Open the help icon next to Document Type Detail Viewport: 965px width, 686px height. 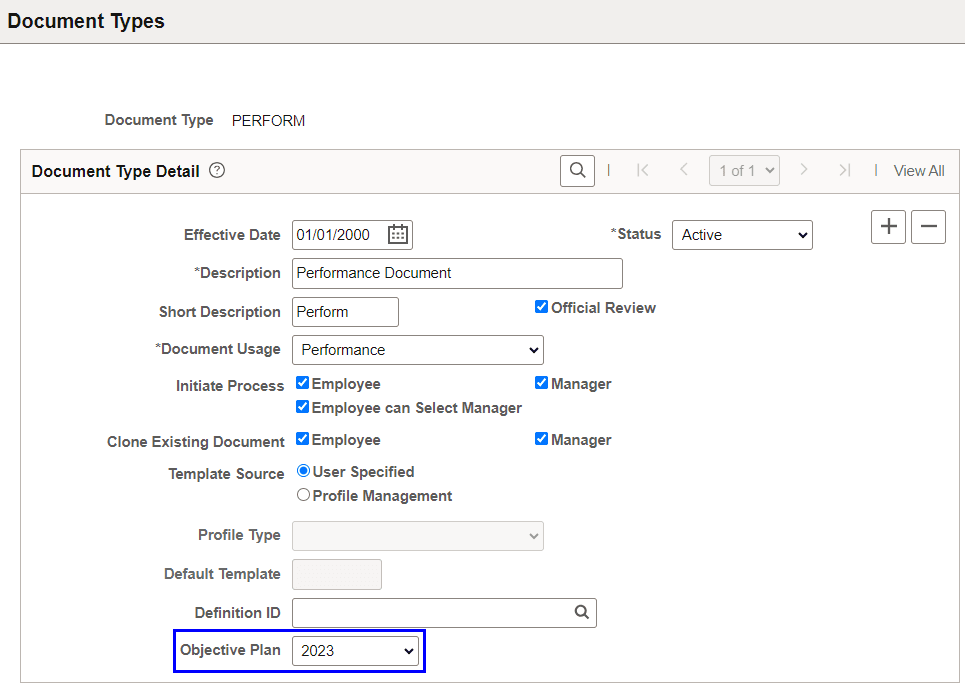pos(217,170)
